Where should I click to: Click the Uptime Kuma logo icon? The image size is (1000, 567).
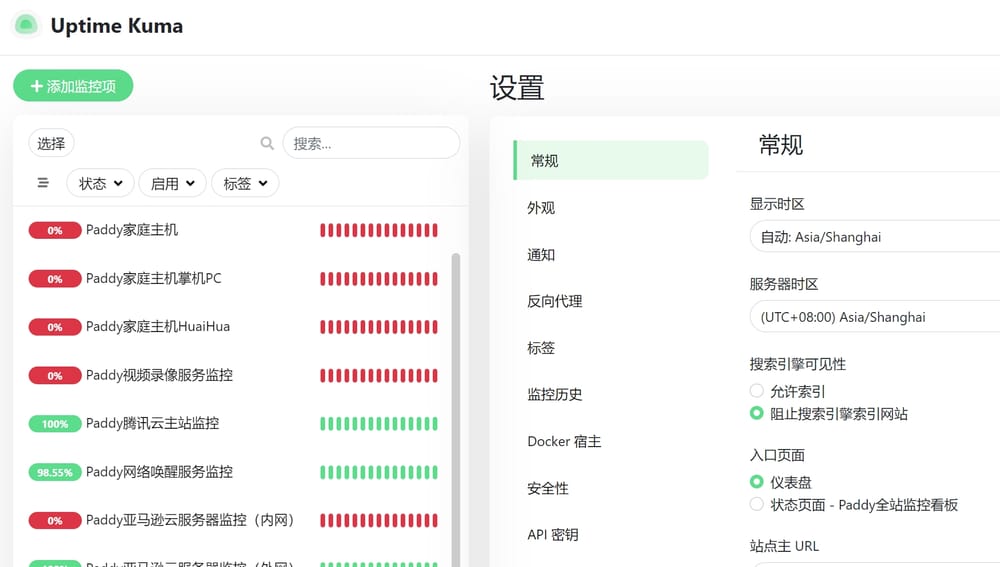click(x=26, y=25)
